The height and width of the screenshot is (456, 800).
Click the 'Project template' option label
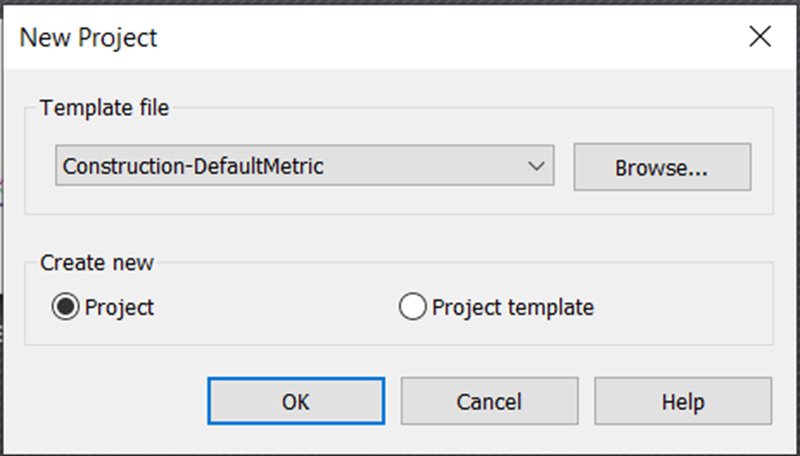513,308
